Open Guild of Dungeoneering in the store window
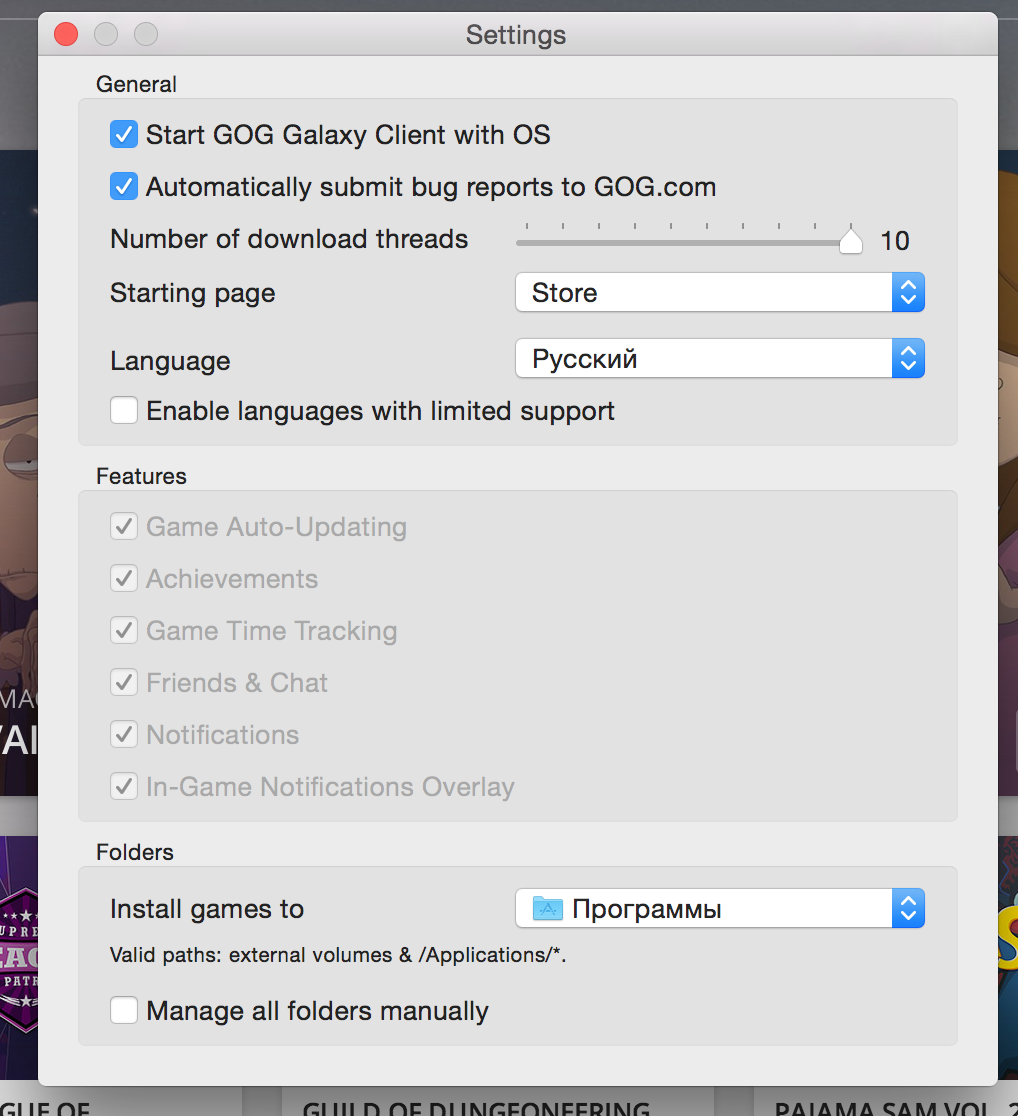This screenshot has width=1018, height=1116. (x=476, y=1107)
